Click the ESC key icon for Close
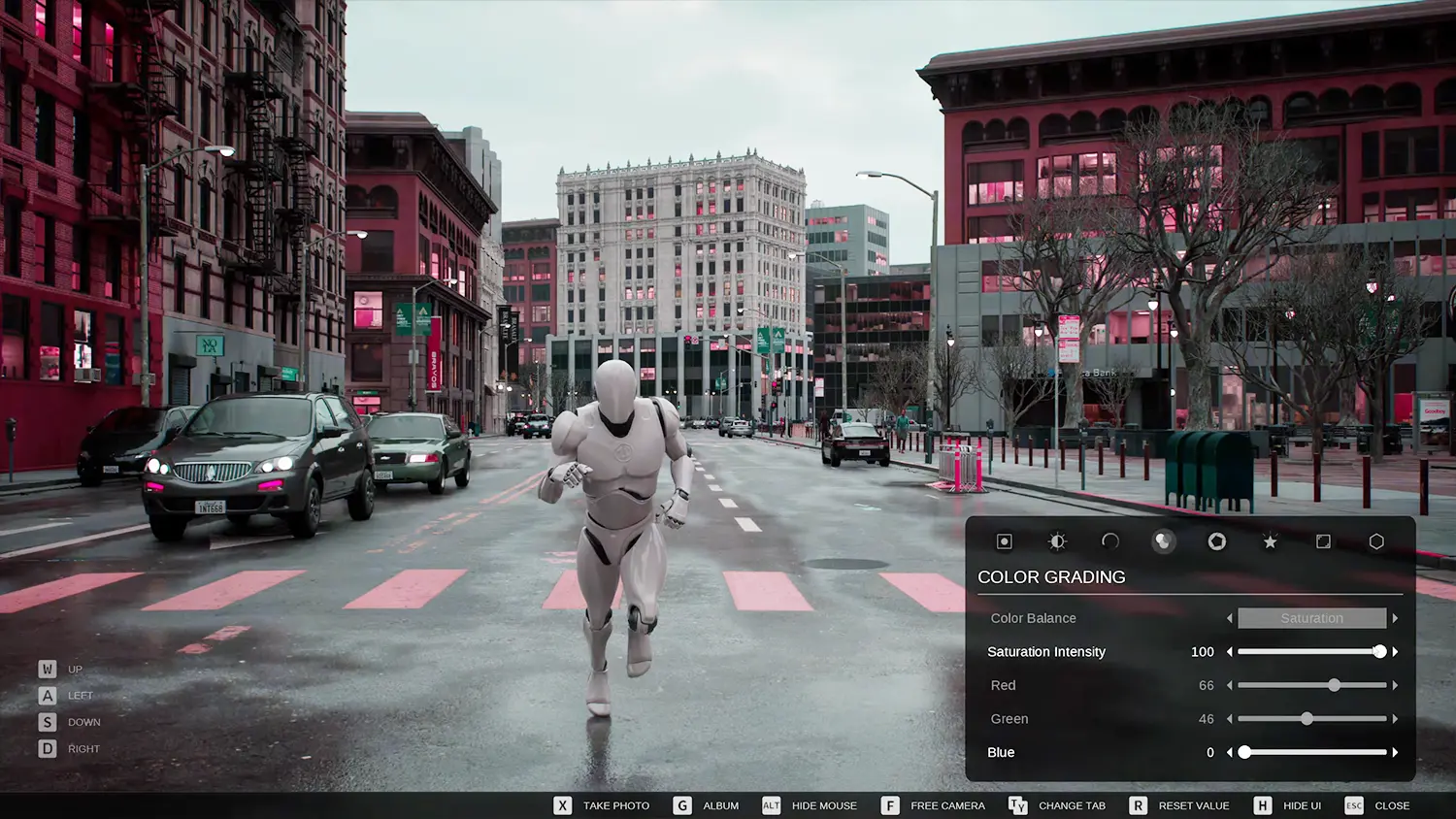1456x819 pixels. click(1354, 805)
